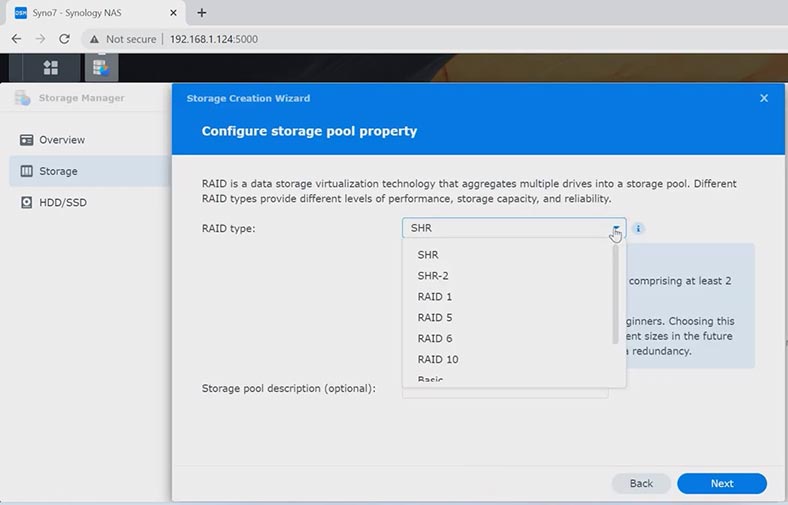This screenshot has height=505, width=788.
Task: Click the Overview sidebar icon
Action: pyautogui.click(x=27, y=140)
